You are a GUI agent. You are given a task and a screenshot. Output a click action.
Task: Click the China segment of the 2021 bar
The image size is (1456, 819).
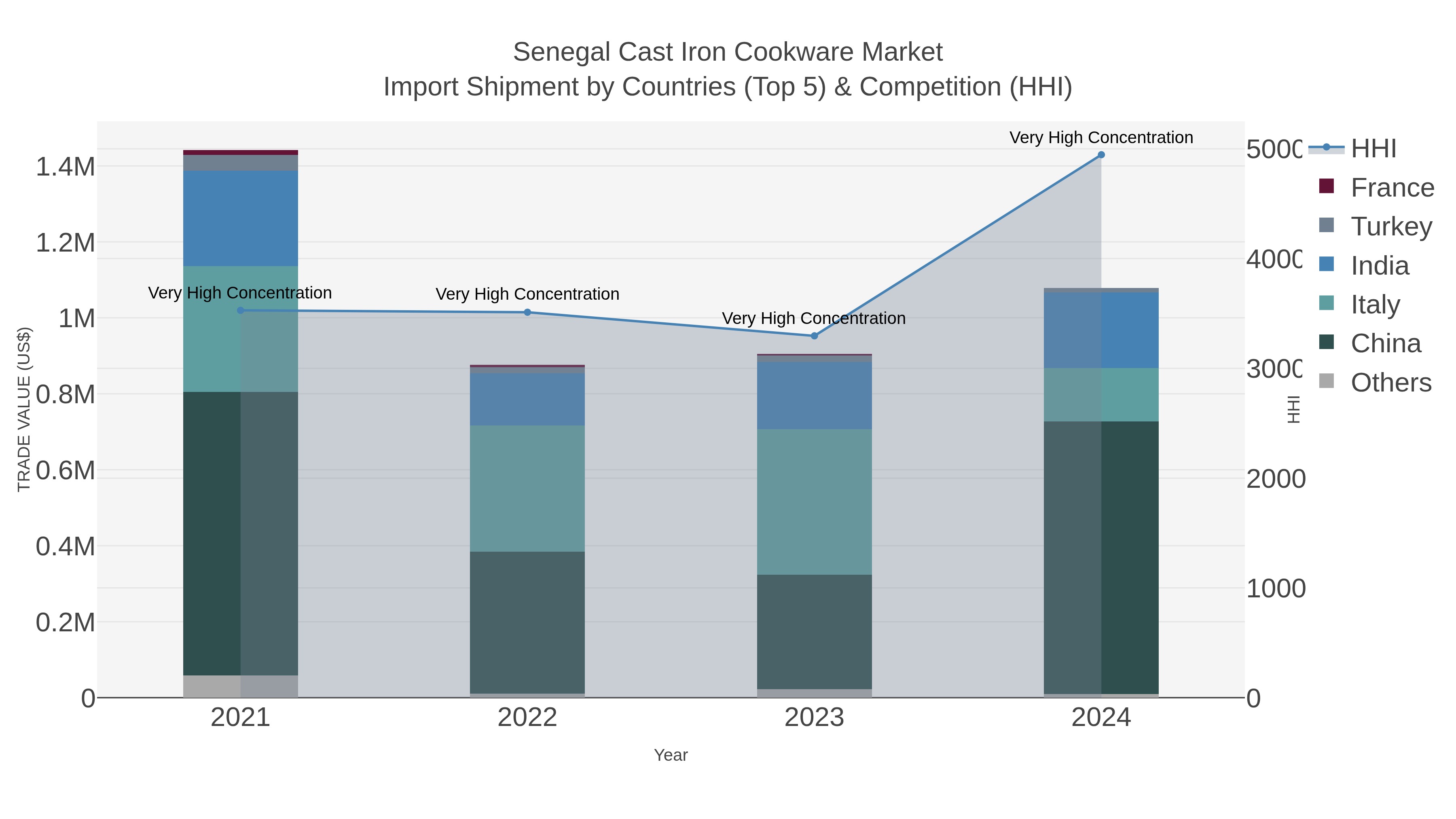240,533
